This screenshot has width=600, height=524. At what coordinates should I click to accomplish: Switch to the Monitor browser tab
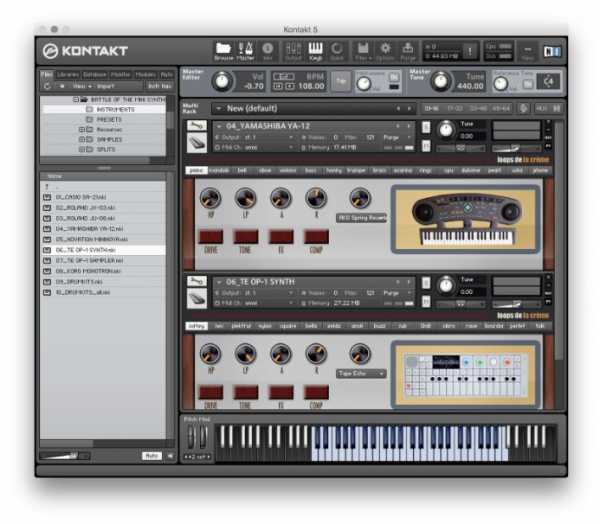pos(121,74)
